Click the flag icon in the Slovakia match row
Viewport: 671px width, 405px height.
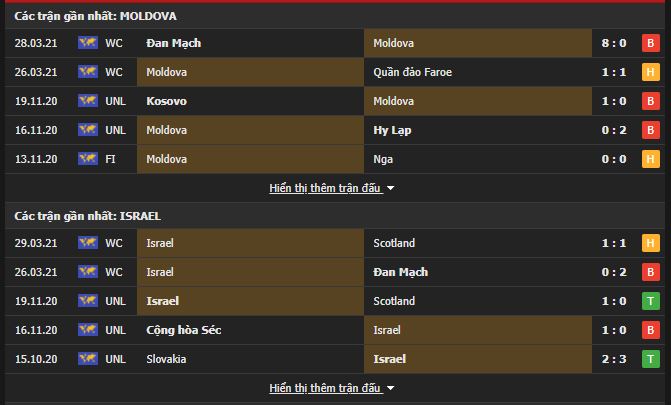tap(87, 358)
